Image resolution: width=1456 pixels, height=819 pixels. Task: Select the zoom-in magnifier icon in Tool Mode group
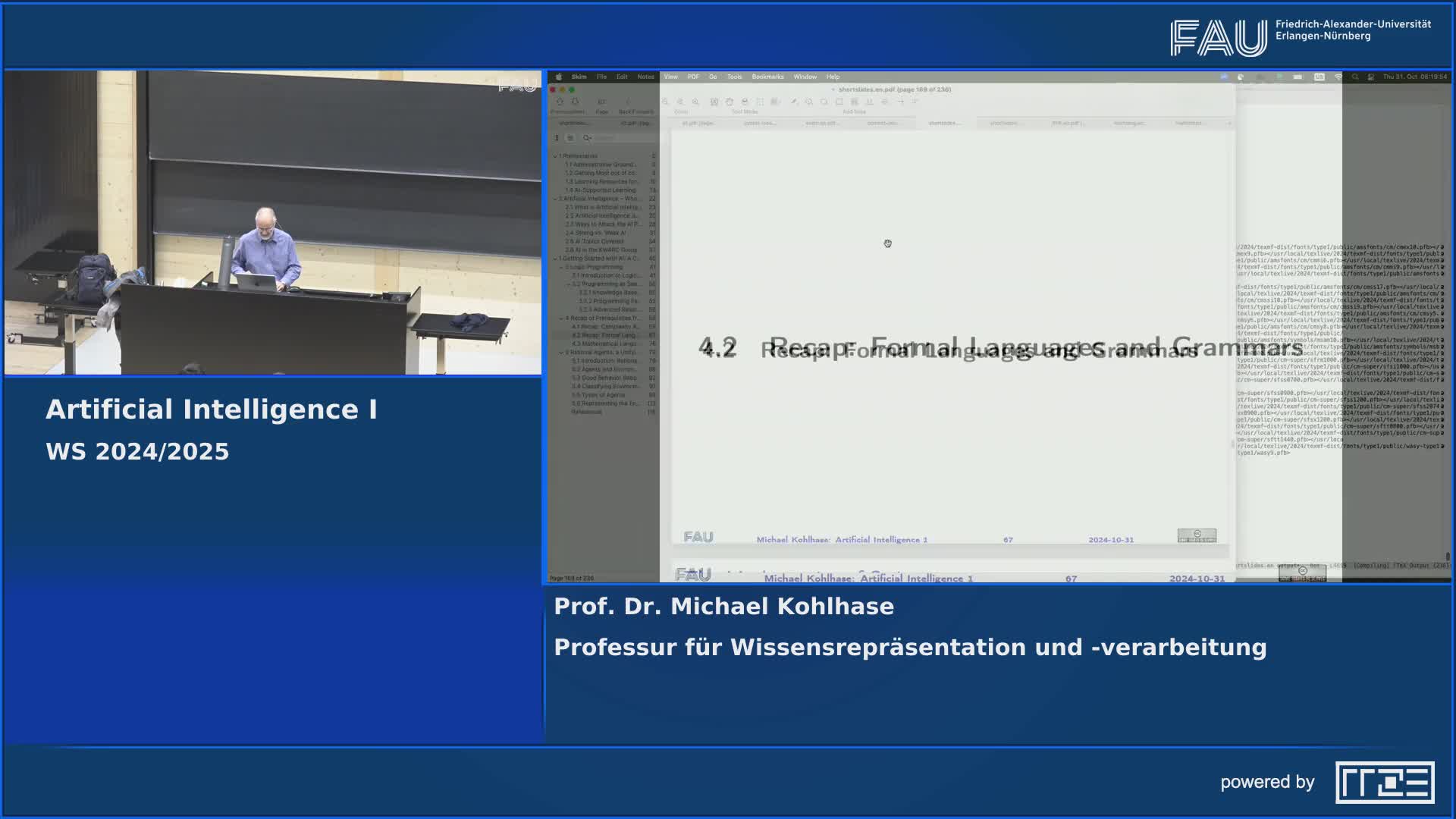pos(695,100)
